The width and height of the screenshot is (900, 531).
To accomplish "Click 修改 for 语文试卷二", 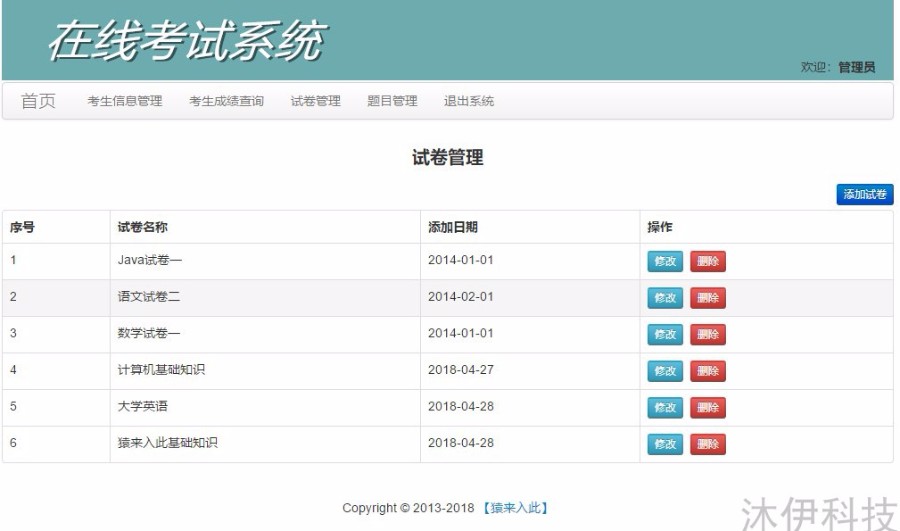I will 665,298.
